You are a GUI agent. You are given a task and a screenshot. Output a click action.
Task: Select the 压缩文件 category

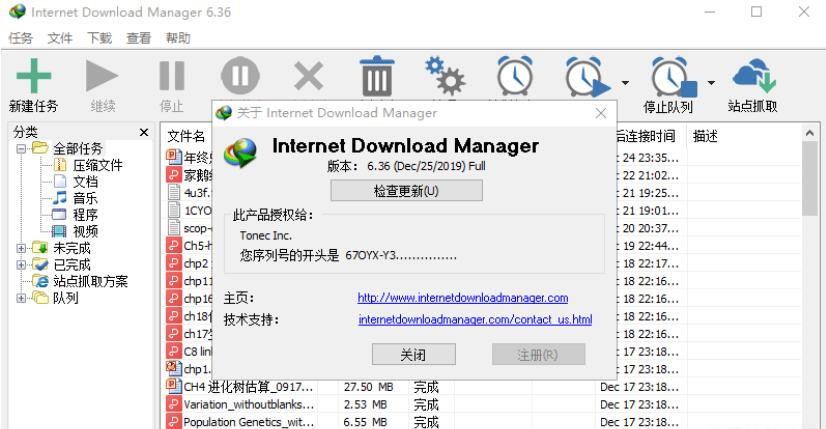click(x=97, y=165)
